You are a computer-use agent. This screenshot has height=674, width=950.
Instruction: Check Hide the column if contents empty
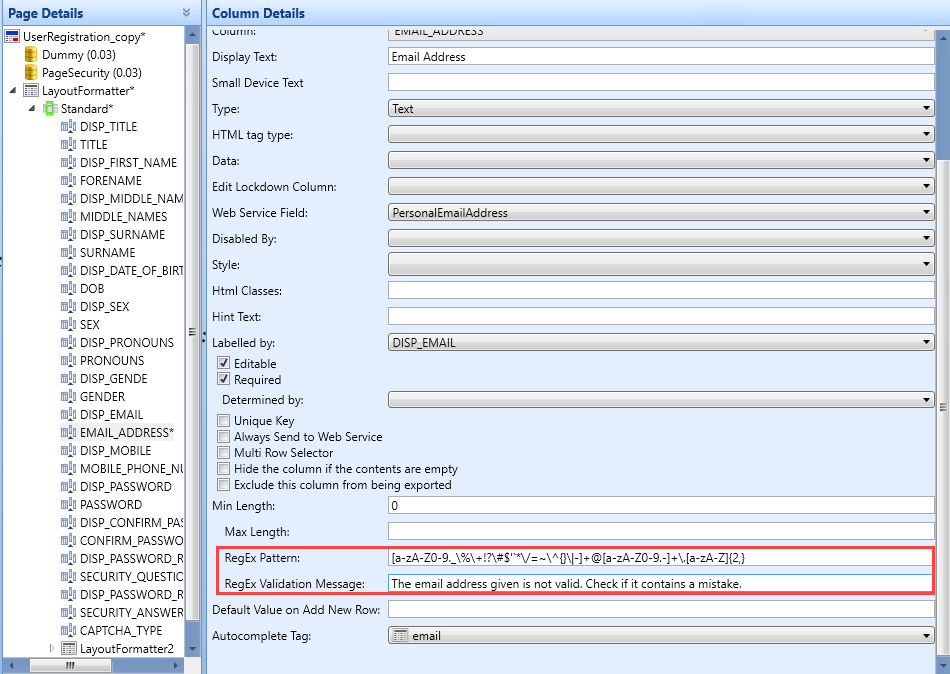tap(224, 469)
